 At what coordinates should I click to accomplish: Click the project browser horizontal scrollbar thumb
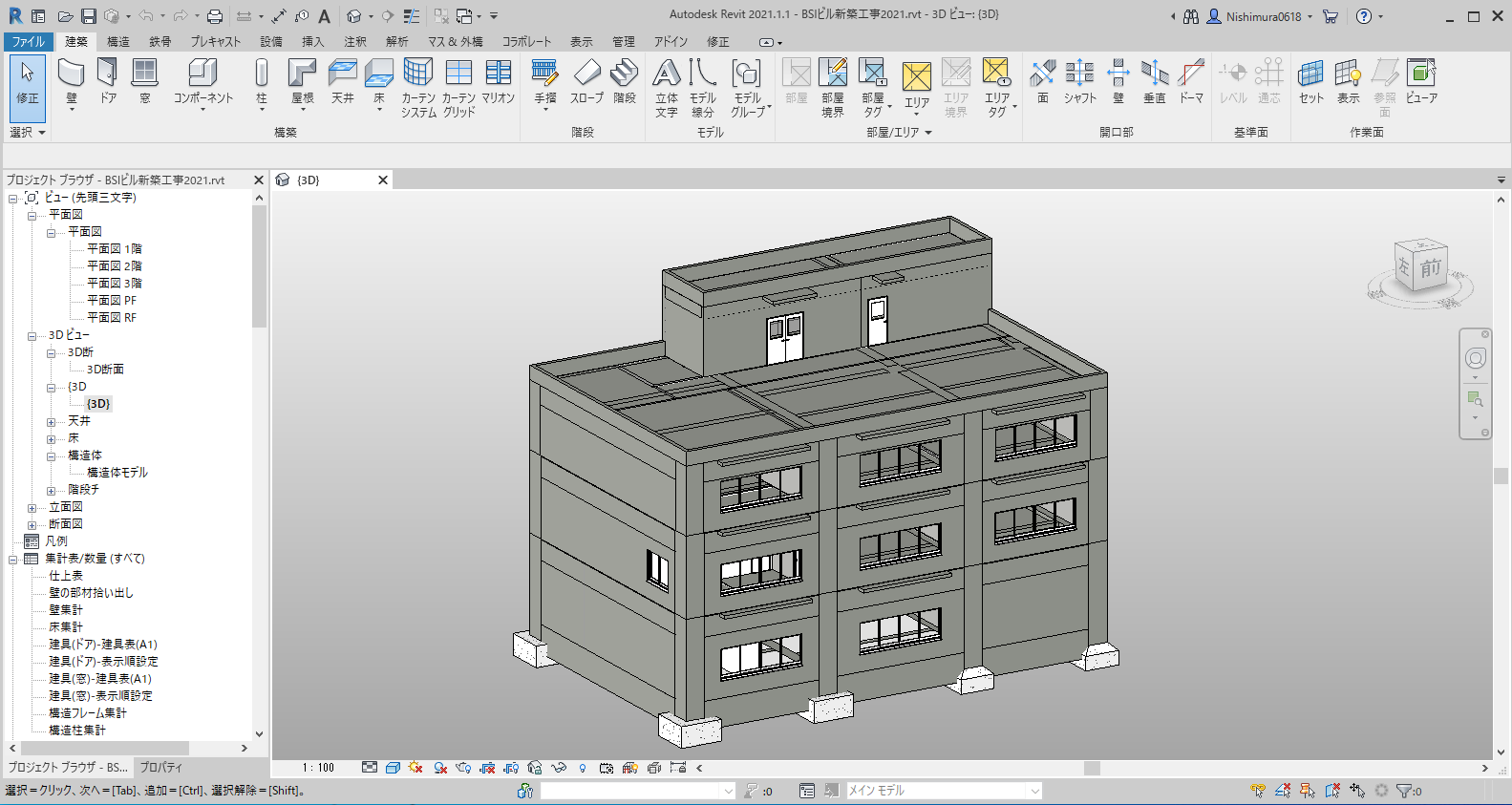[x=105, y=749]
